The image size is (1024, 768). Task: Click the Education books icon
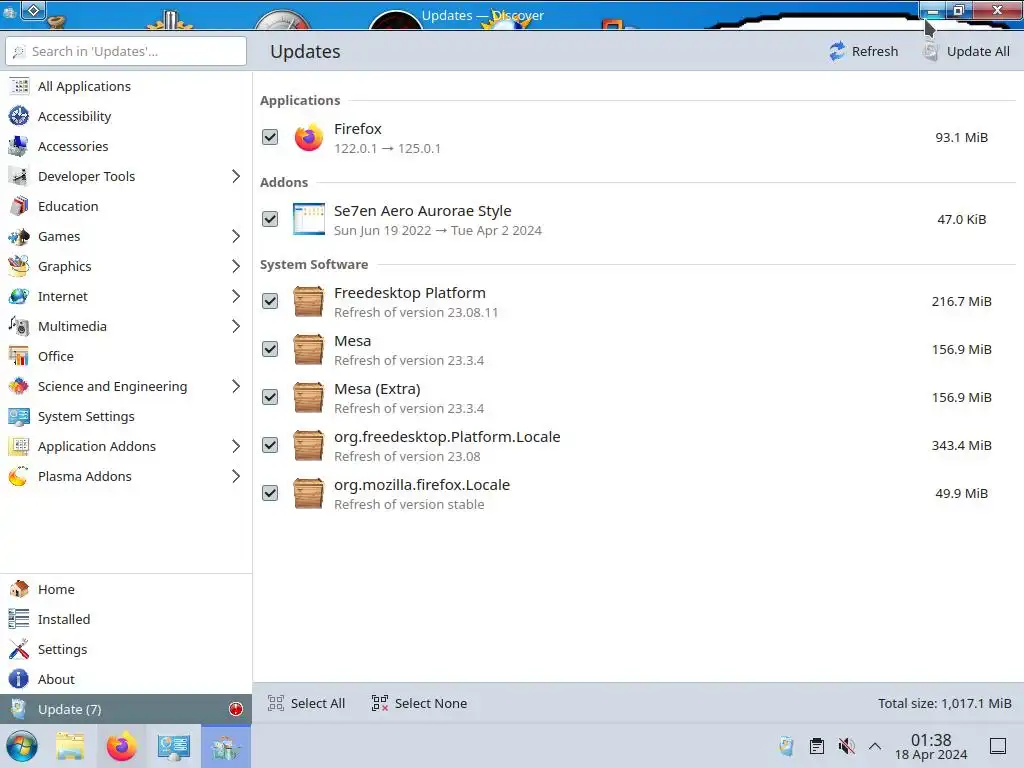point(19,206)
